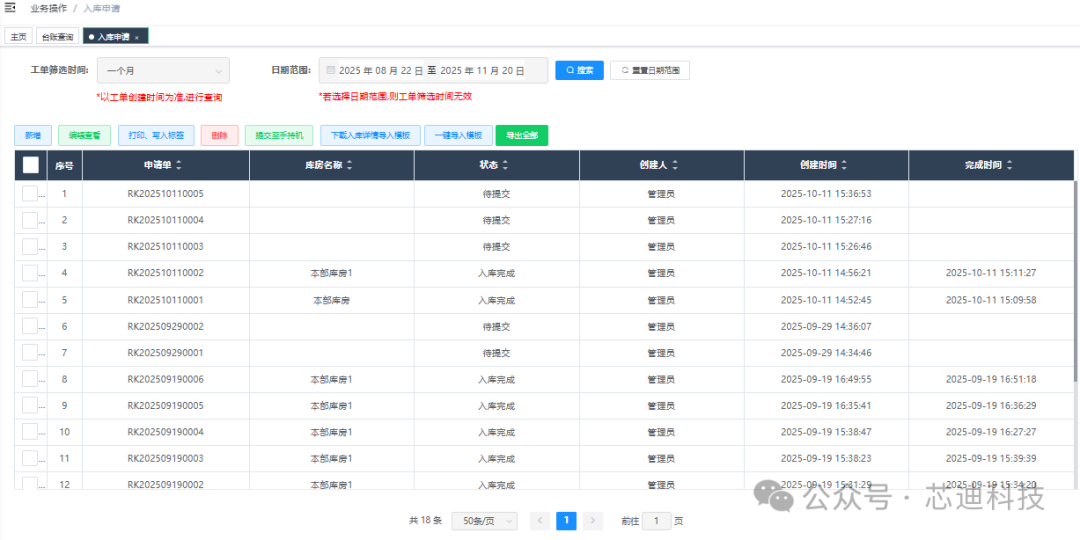
Task: Close the 入库申请 tab with its x icon
Action: click(136, 37)
